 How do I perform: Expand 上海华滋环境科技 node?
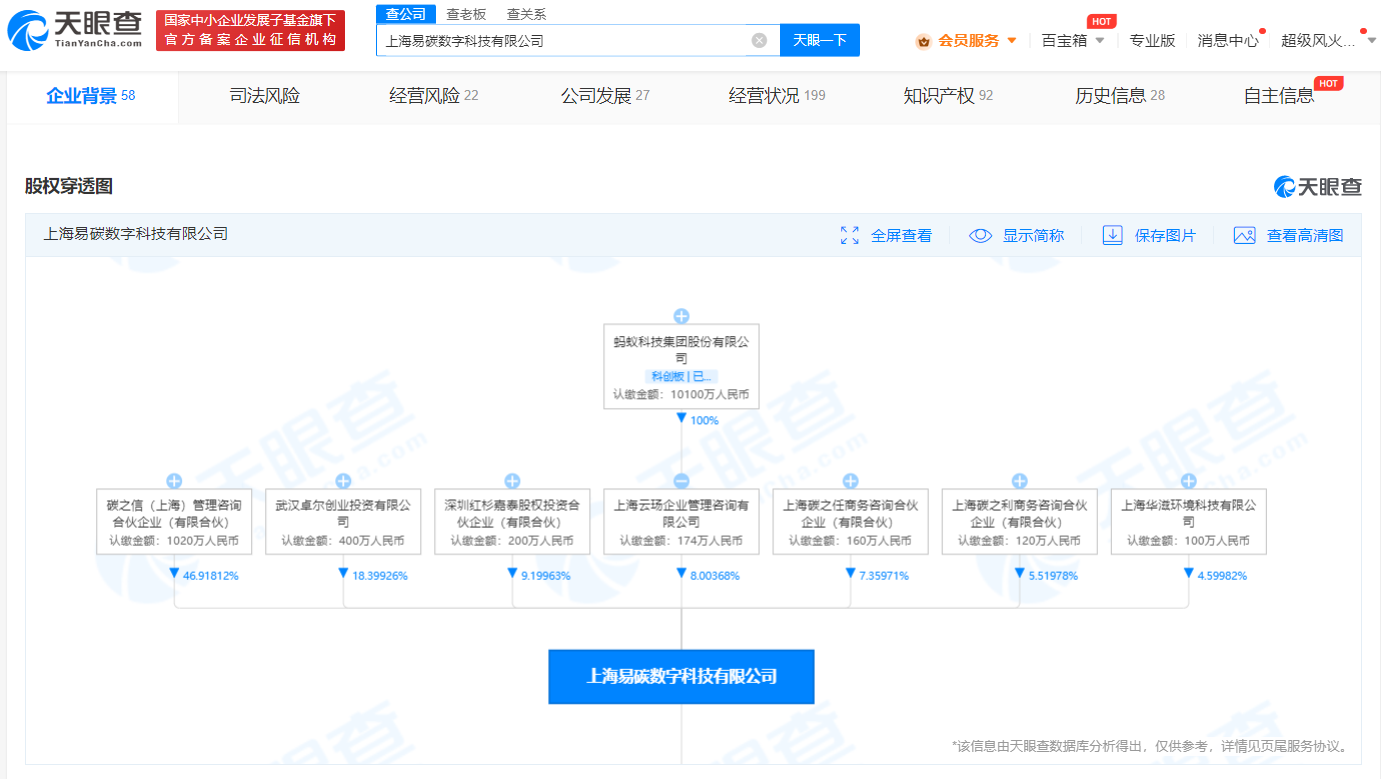point(1188,481)
